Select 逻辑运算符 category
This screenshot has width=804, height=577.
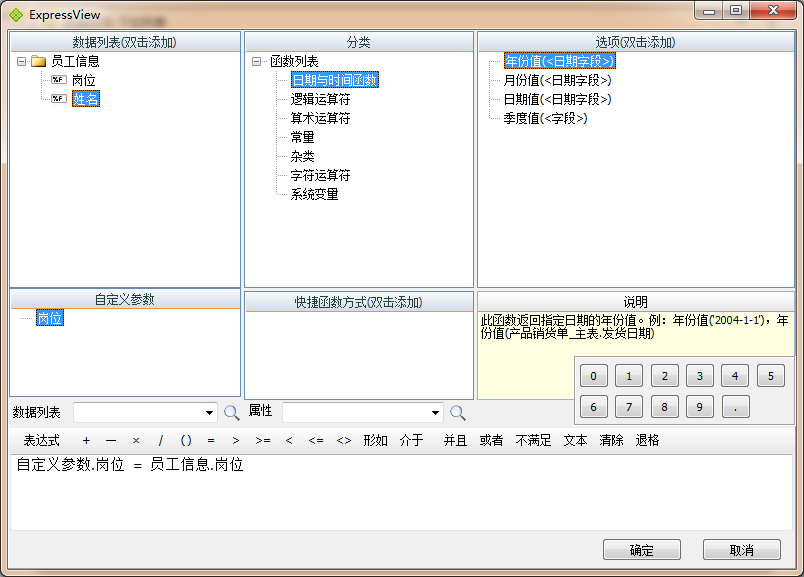pos(320,99)
